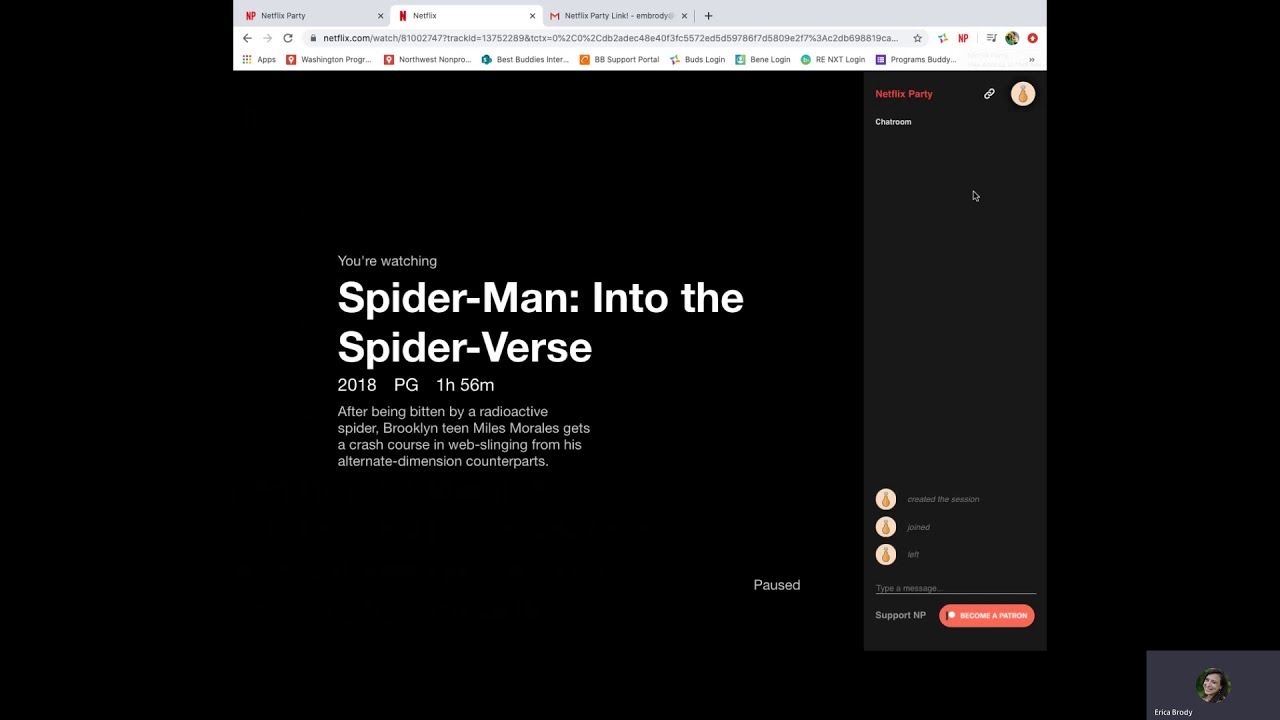Open a new browser tab
Screen dimensions: 1280x720
point(708,16)
